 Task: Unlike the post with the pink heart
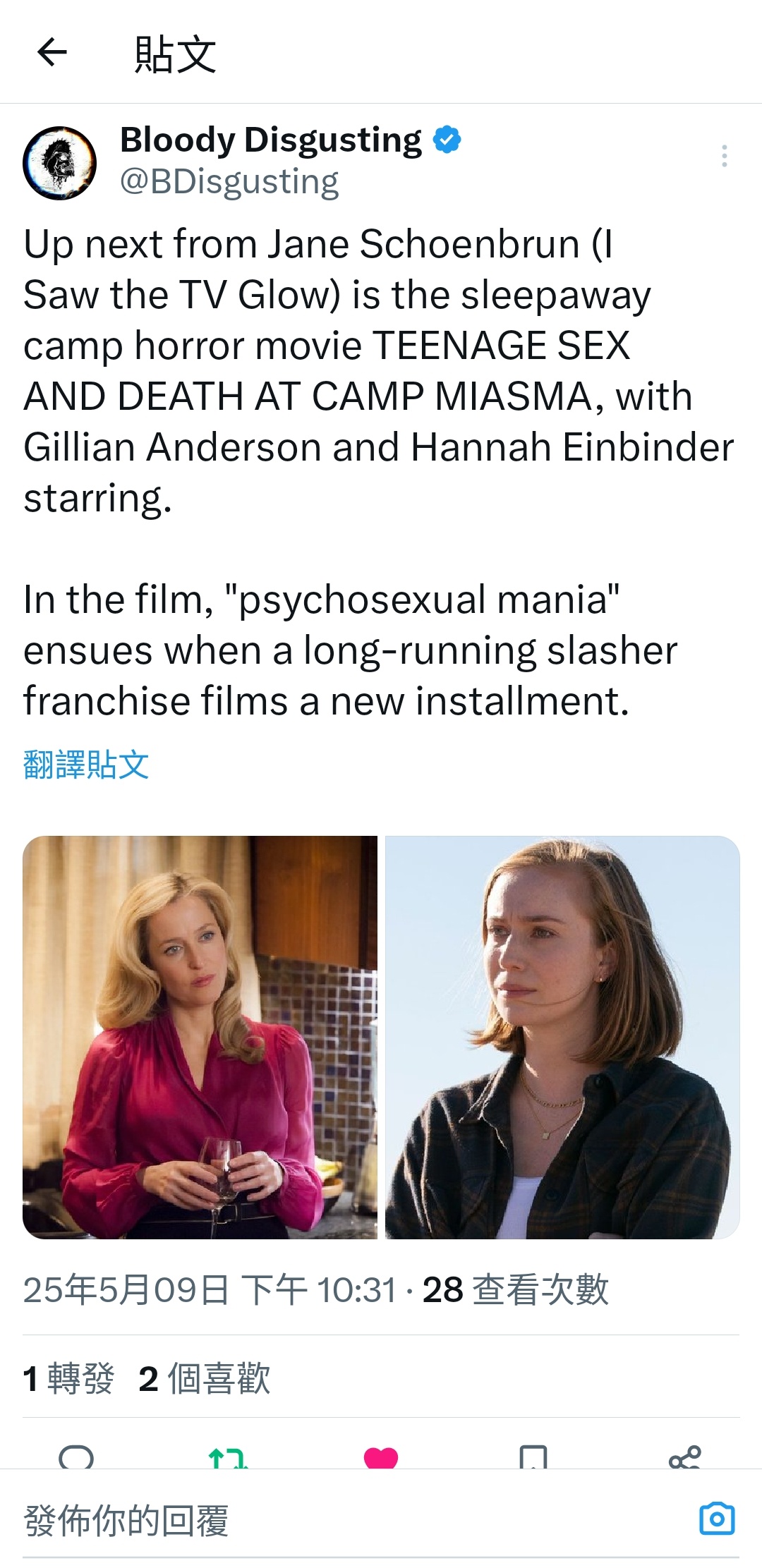coord(381,1457)
